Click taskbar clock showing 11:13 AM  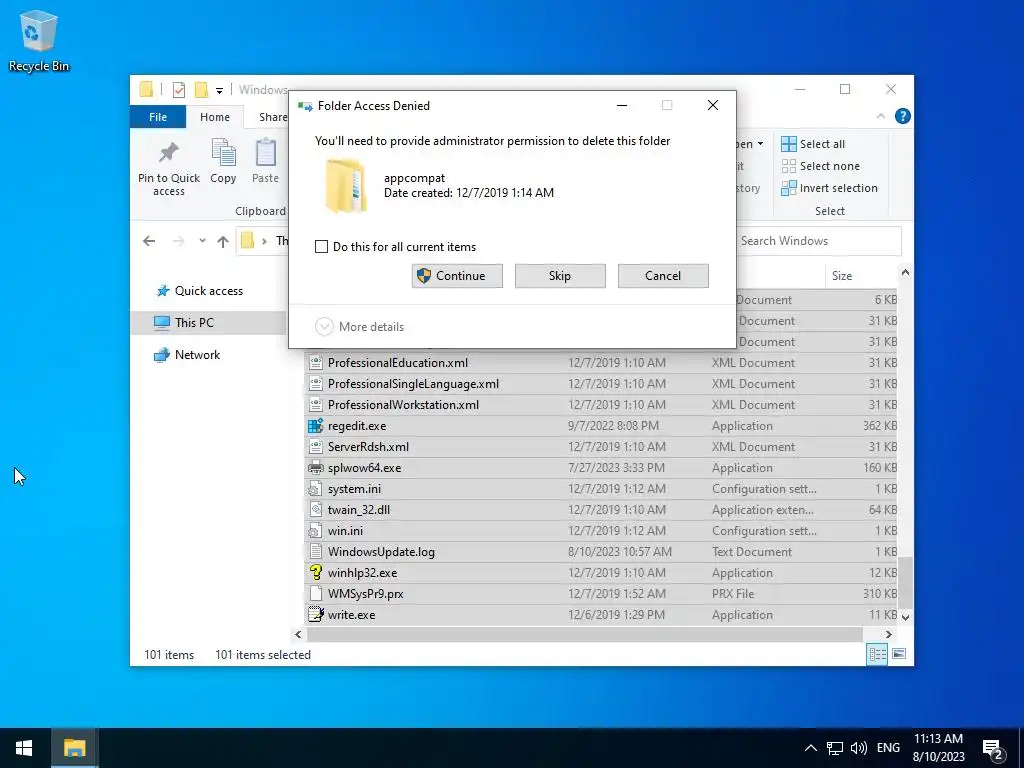tap(938, 748)
